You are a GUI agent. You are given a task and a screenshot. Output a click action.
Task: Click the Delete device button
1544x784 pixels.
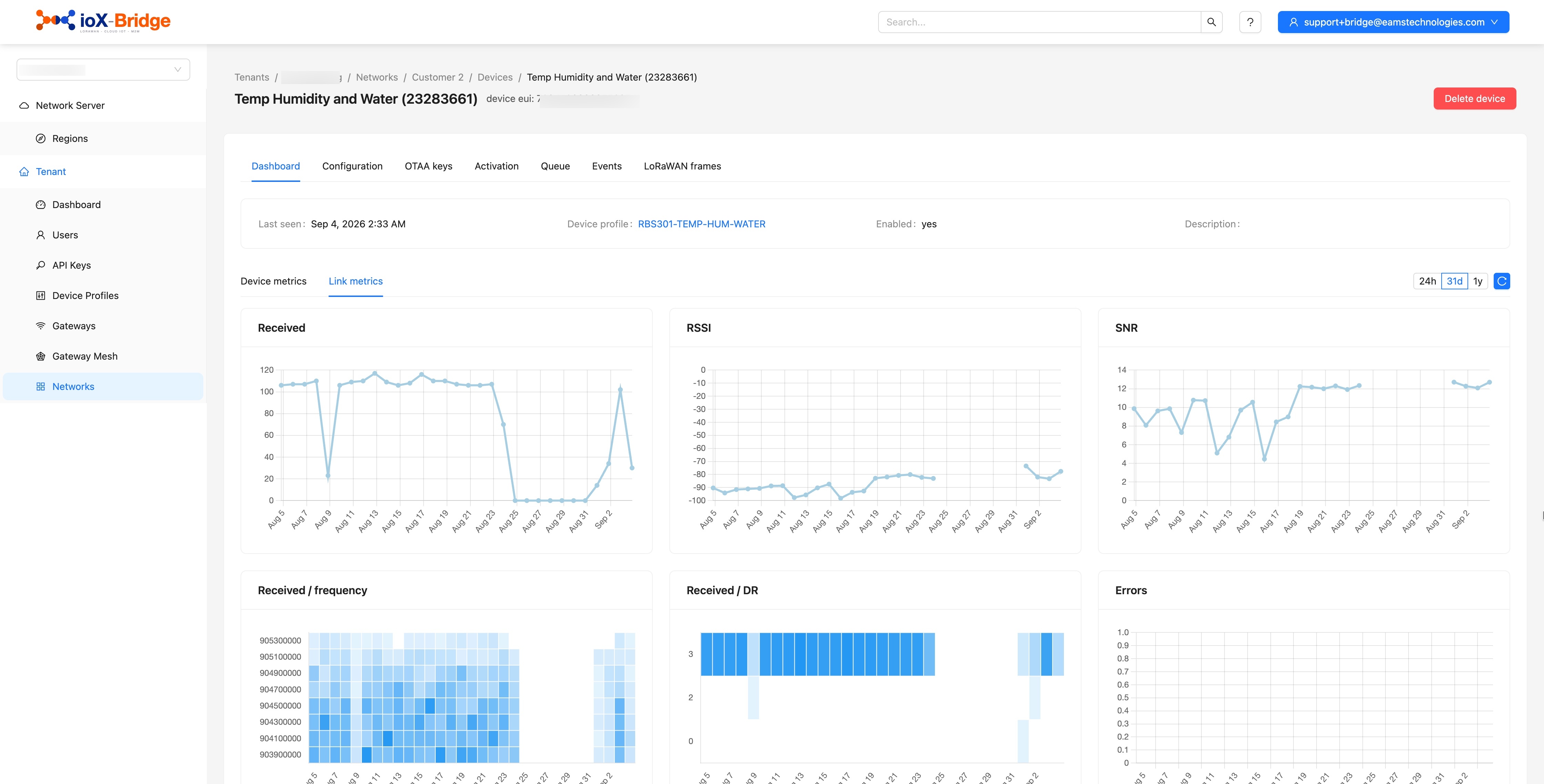click(x=1474, y=99)
